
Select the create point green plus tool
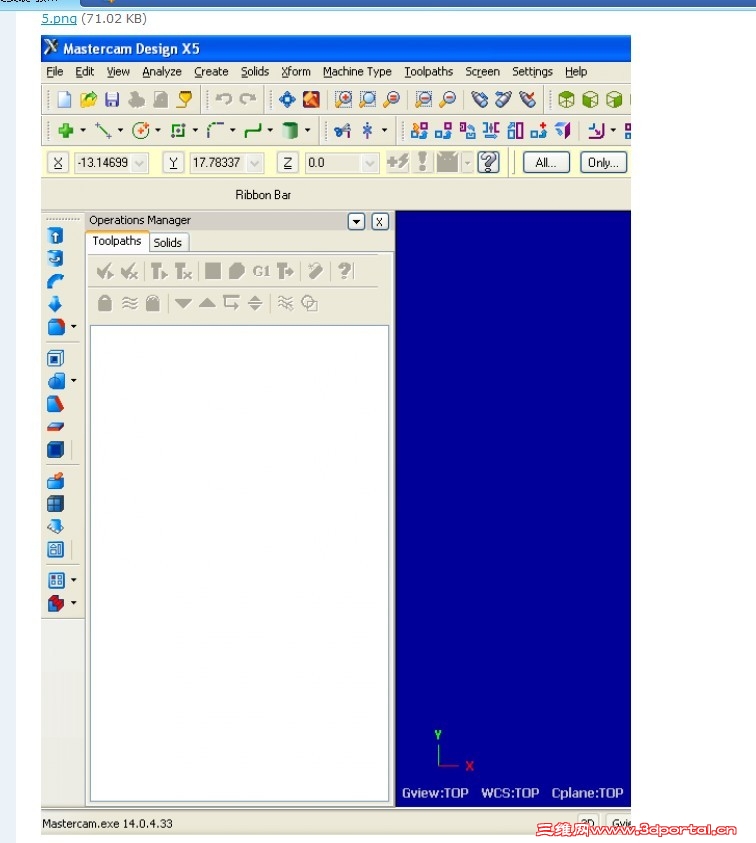pos(66,130)
